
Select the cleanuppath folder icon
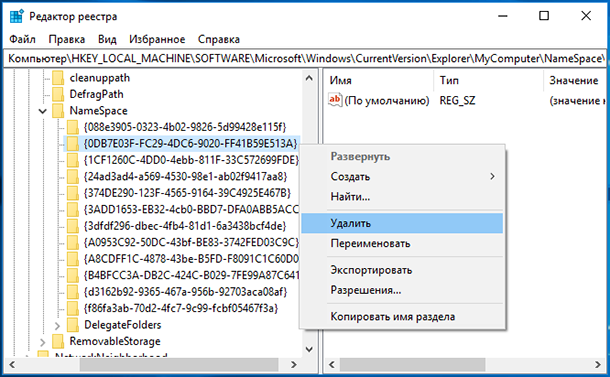pyautogui.click(x=58, y=78)
